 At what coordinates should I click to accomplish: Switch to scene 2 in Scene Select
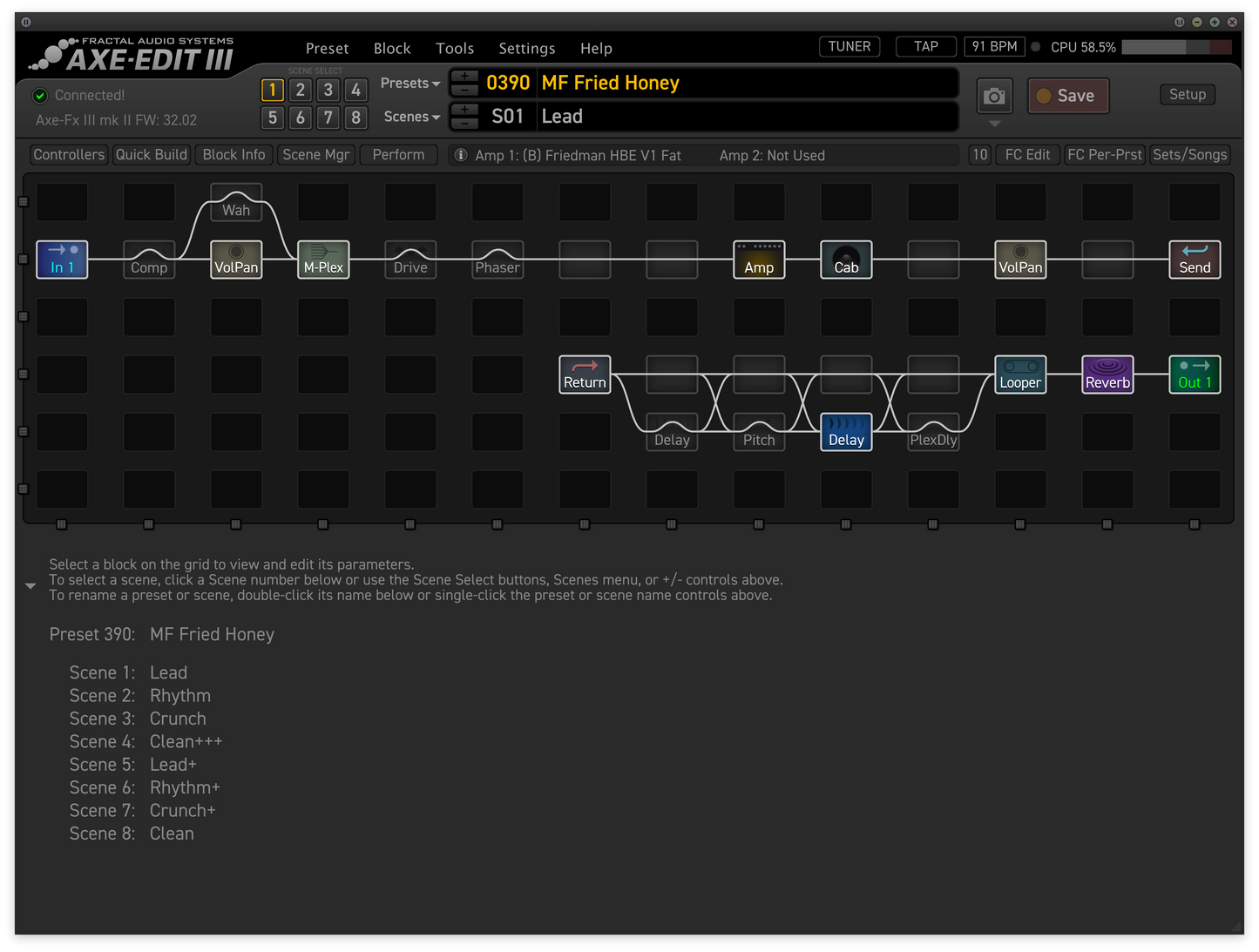pyautogui.click(x=301, y=90)
